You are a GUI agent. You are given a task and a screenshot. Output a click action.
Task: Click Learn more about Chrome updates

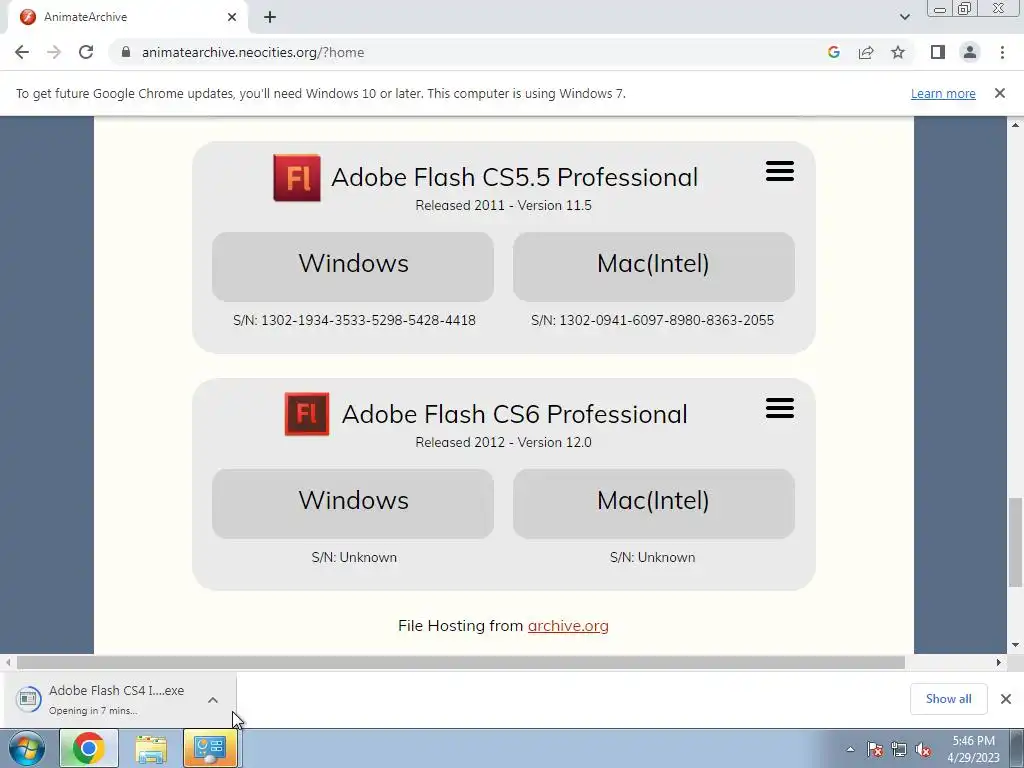click(x=943, y=93)
